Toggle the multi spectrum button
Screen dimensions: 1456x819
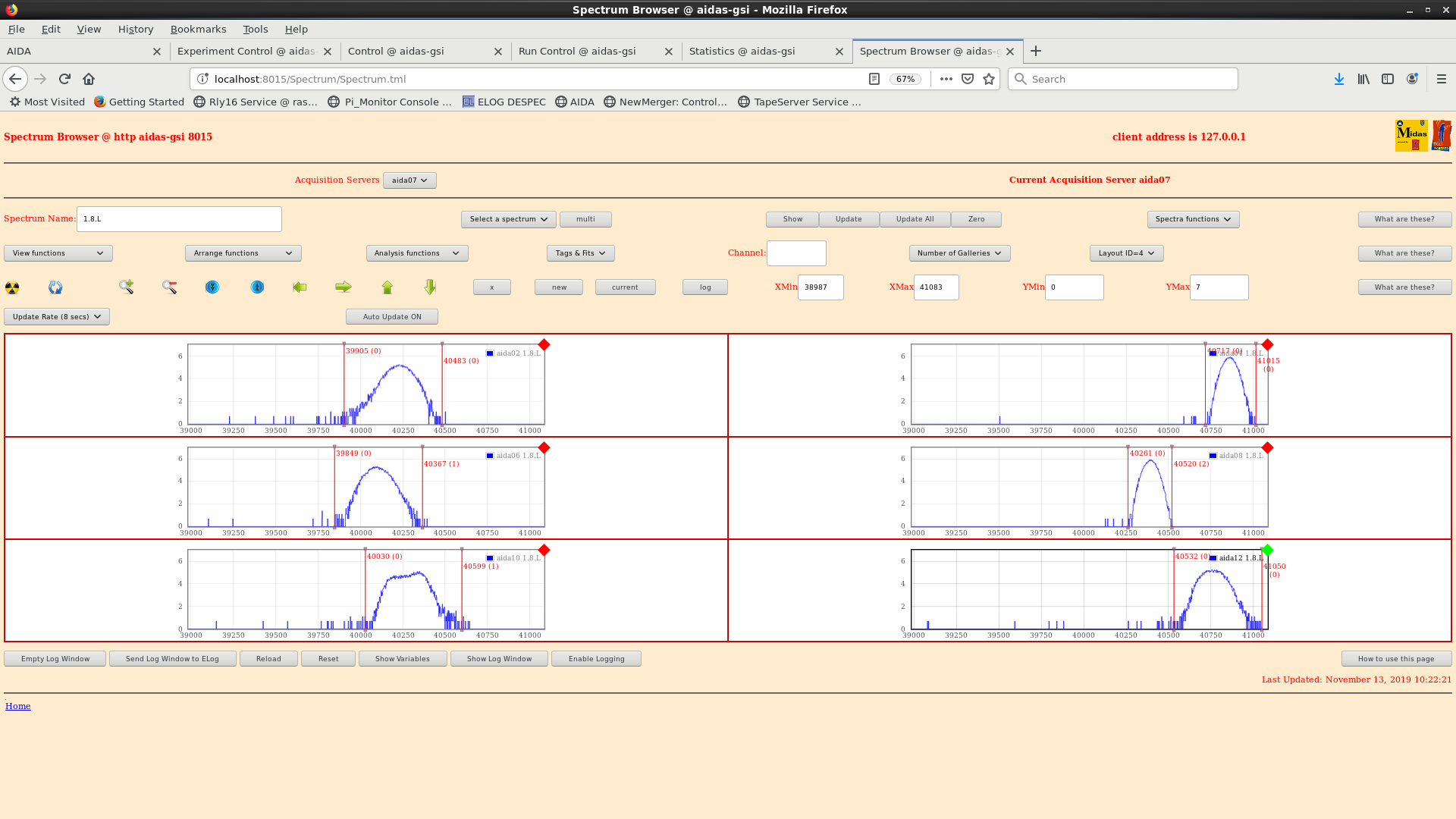(x=585, y=219)
